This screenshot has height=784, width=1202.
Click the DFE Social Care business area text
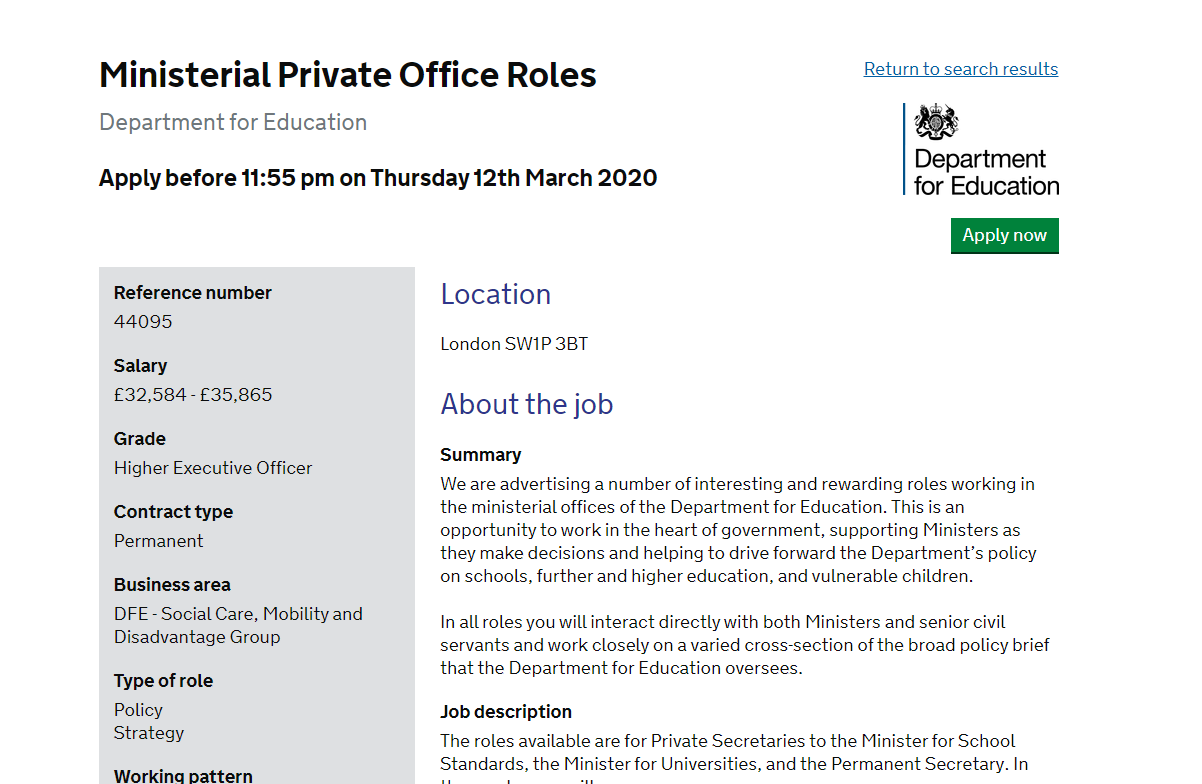(238, 625)
